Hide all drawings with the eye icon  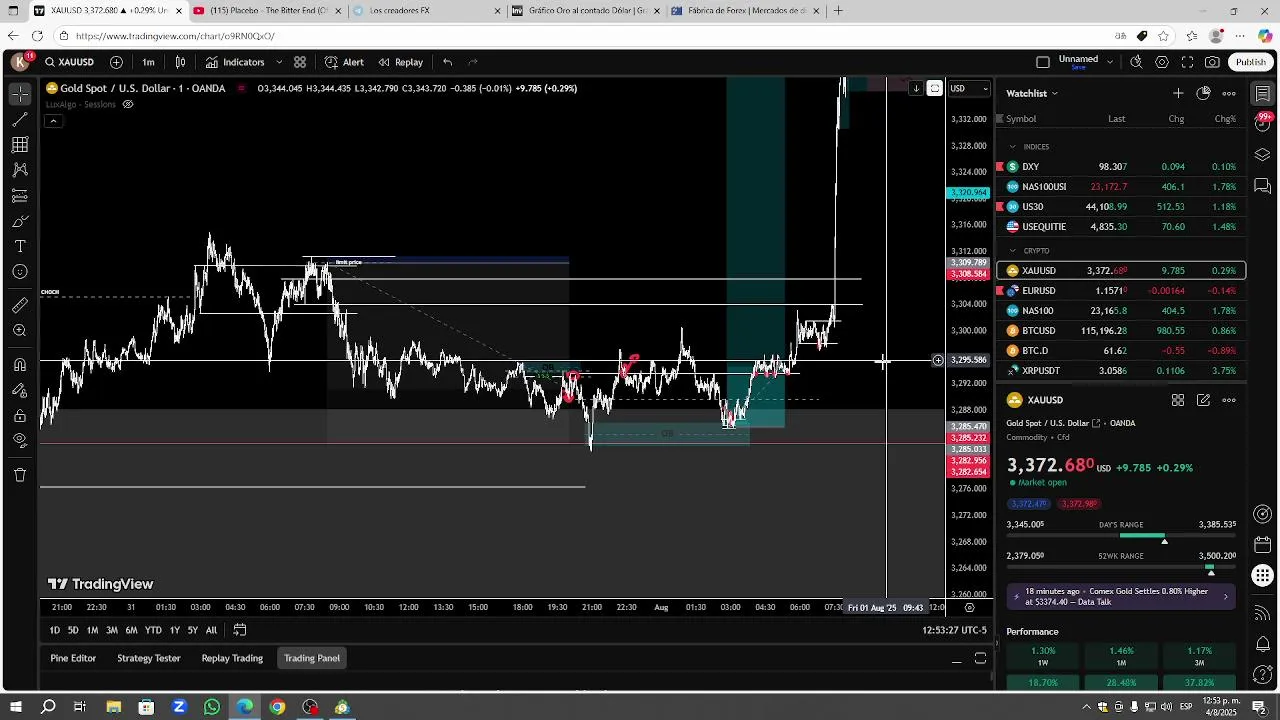click(x=20, y=440)
